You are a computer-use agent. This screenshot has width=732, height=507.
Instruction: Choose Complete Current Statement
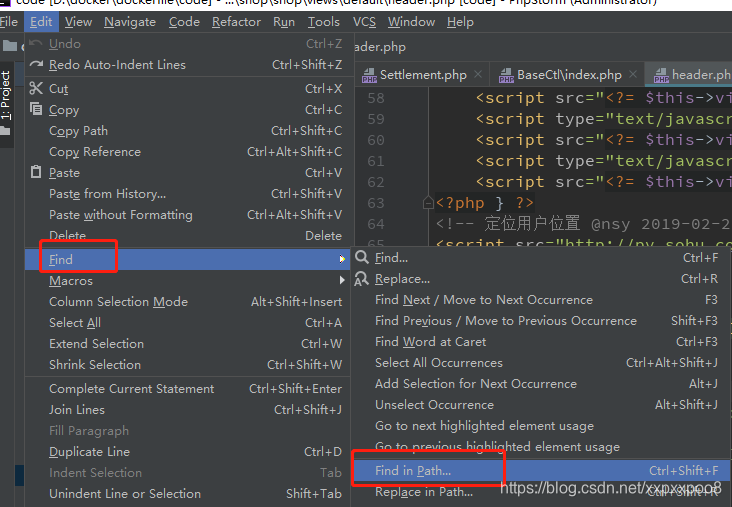pyautogui.click(x=187, y=389)
